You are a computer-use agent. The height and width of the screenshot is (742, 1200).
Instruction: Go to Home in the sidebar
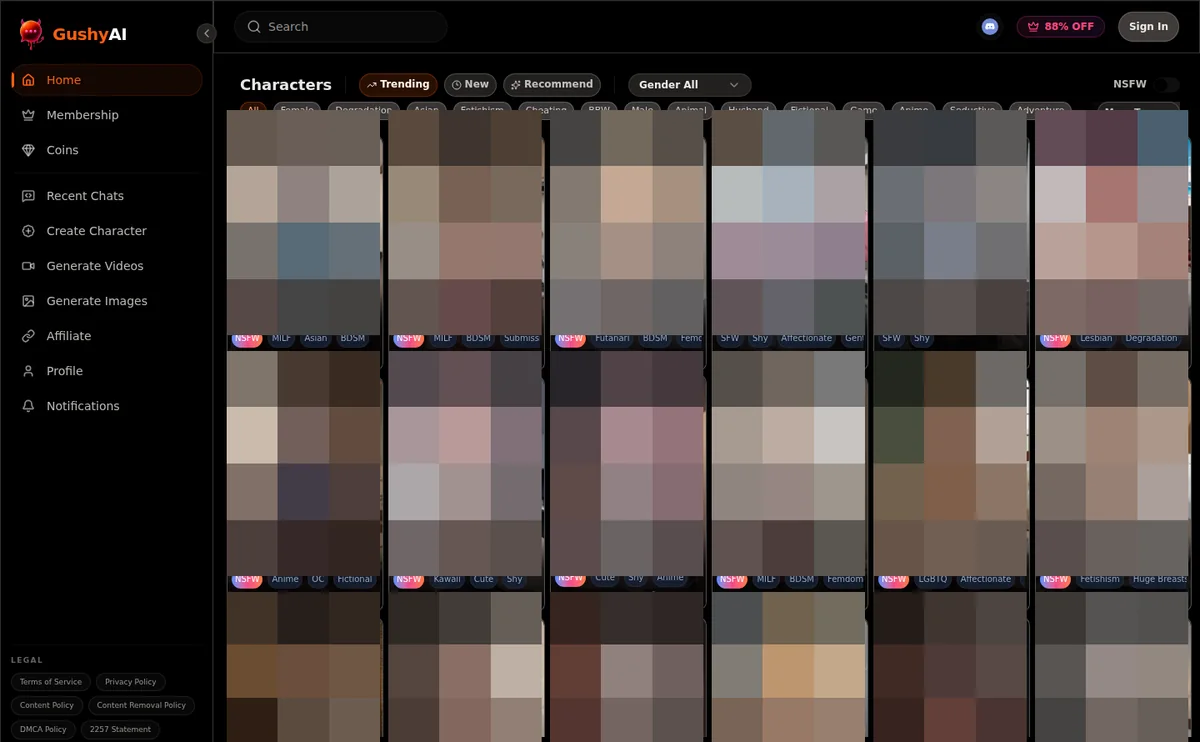point(107,80)
